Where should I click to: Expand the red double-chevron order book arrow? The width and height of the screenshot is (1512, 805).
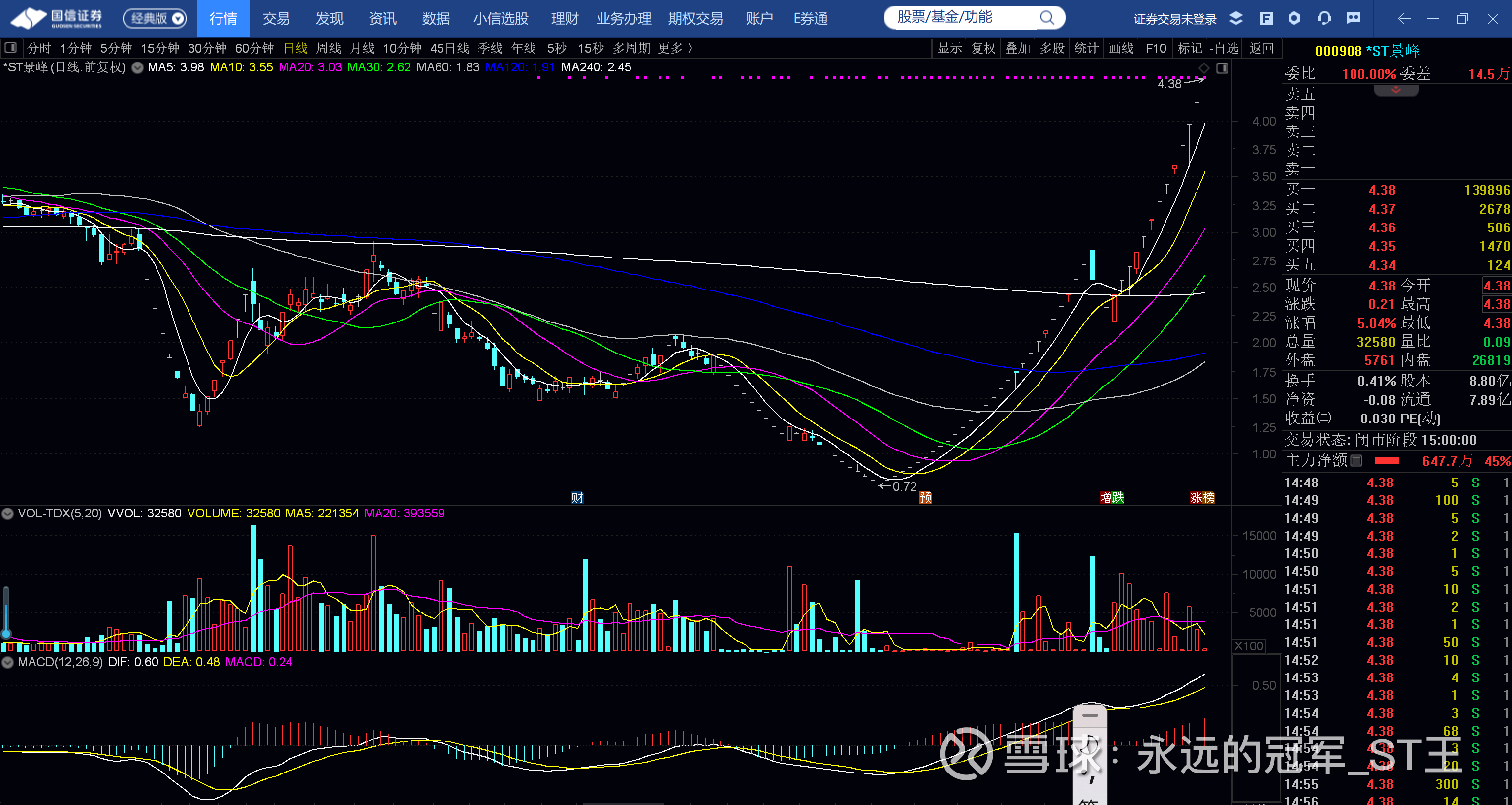(x=1396, y=90)
